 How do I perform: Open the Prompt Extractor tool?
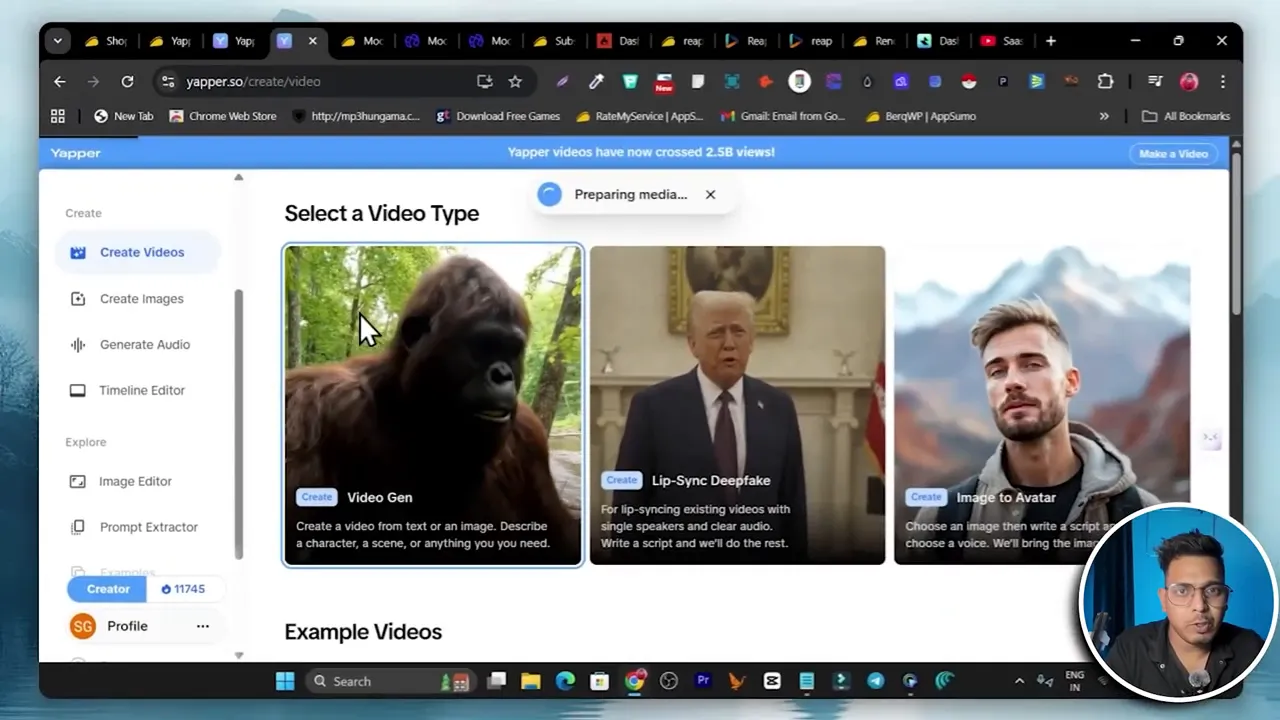click(x=148, y=527)
